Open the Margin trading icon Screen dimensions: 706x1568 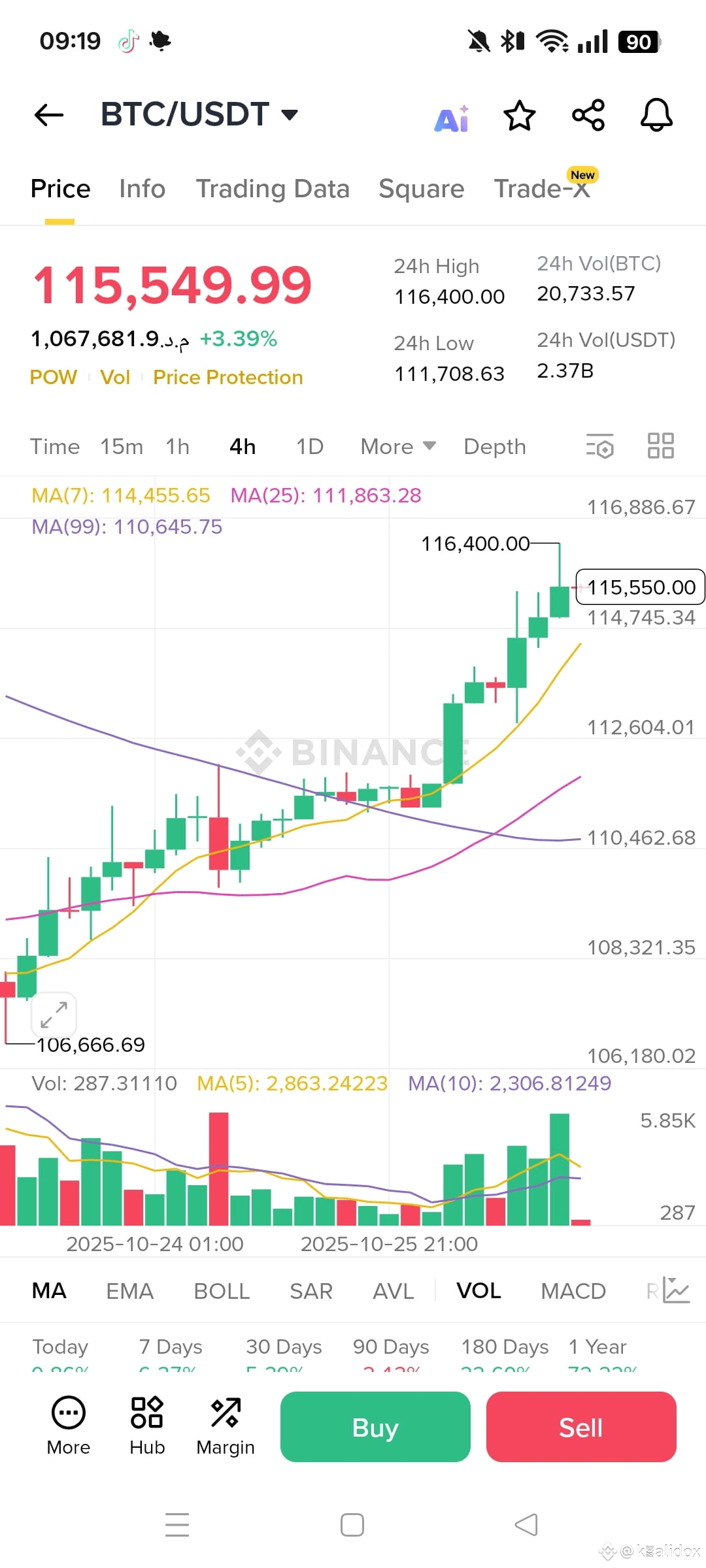(x=226, y=1427)
